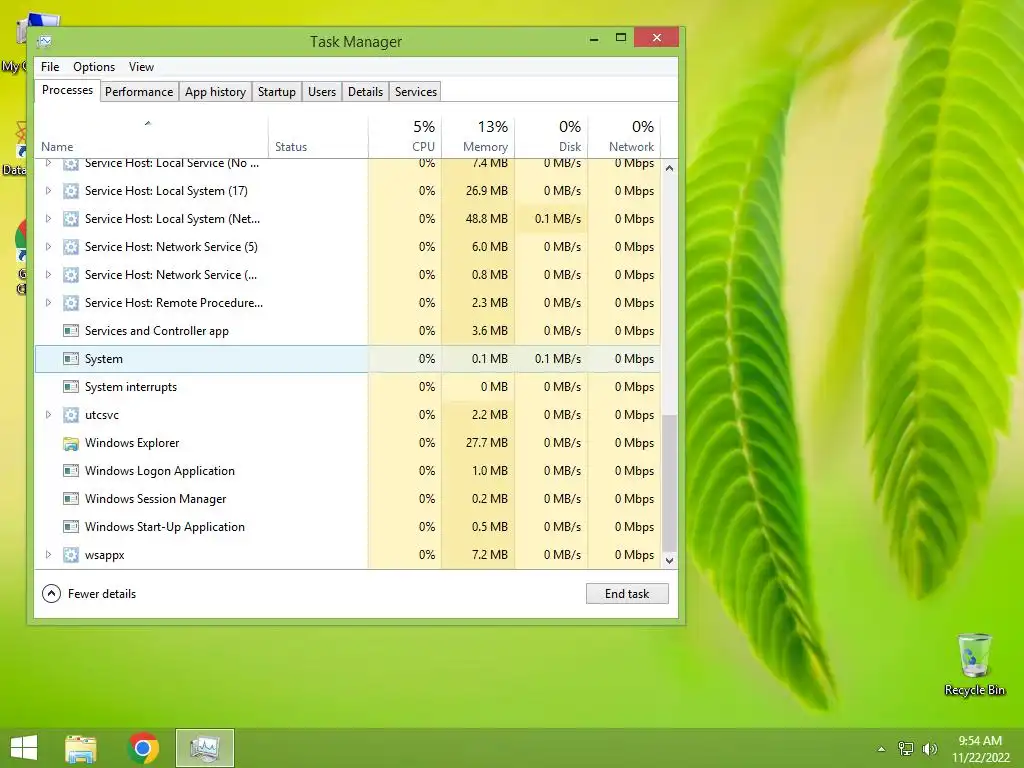Click the wsappx gear icon
This screenshot has height=768, width=1024.
71,555
